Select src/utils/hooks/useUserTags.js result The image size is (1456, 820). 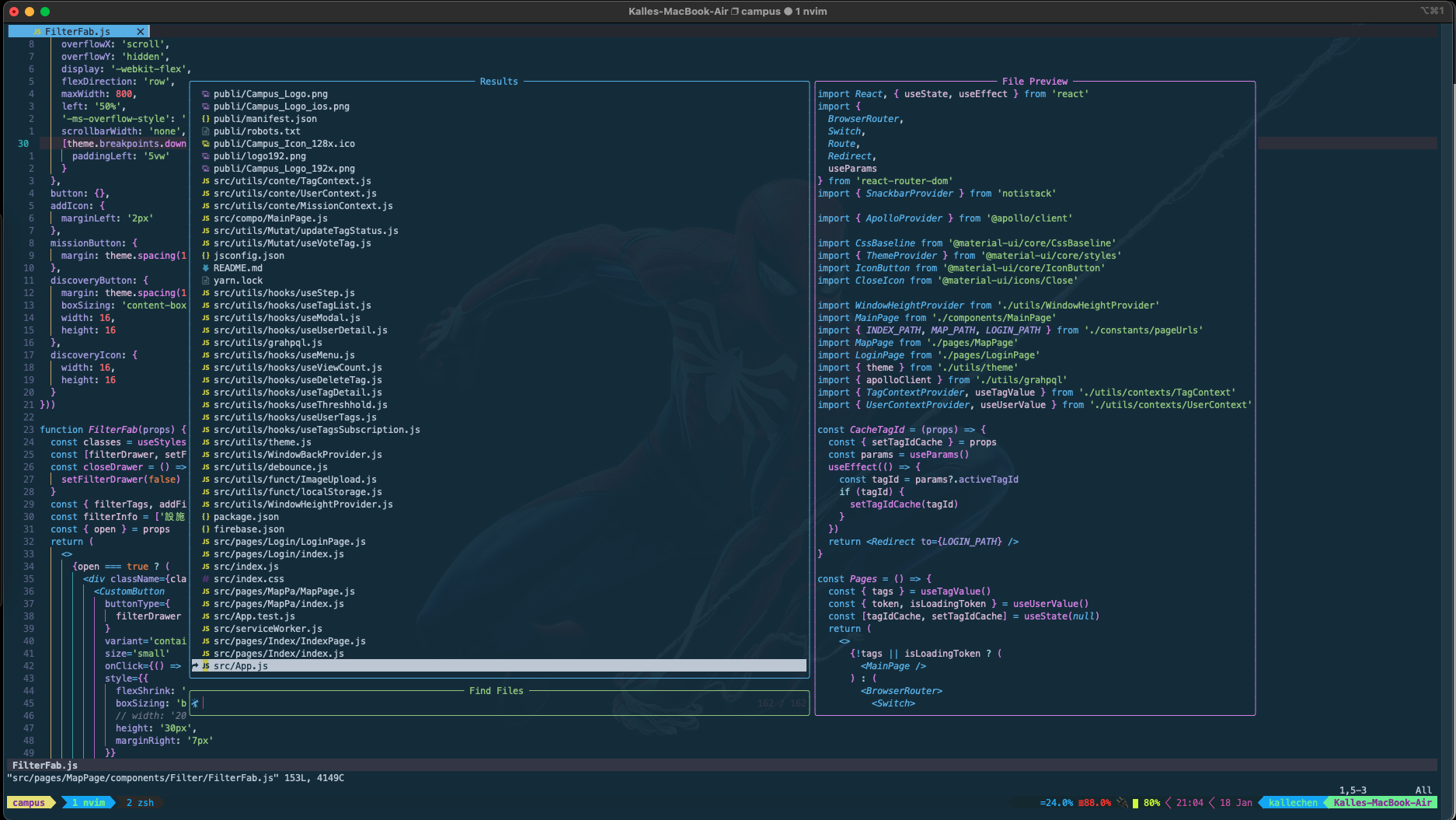pyautogui.click(x=295, y=417)
